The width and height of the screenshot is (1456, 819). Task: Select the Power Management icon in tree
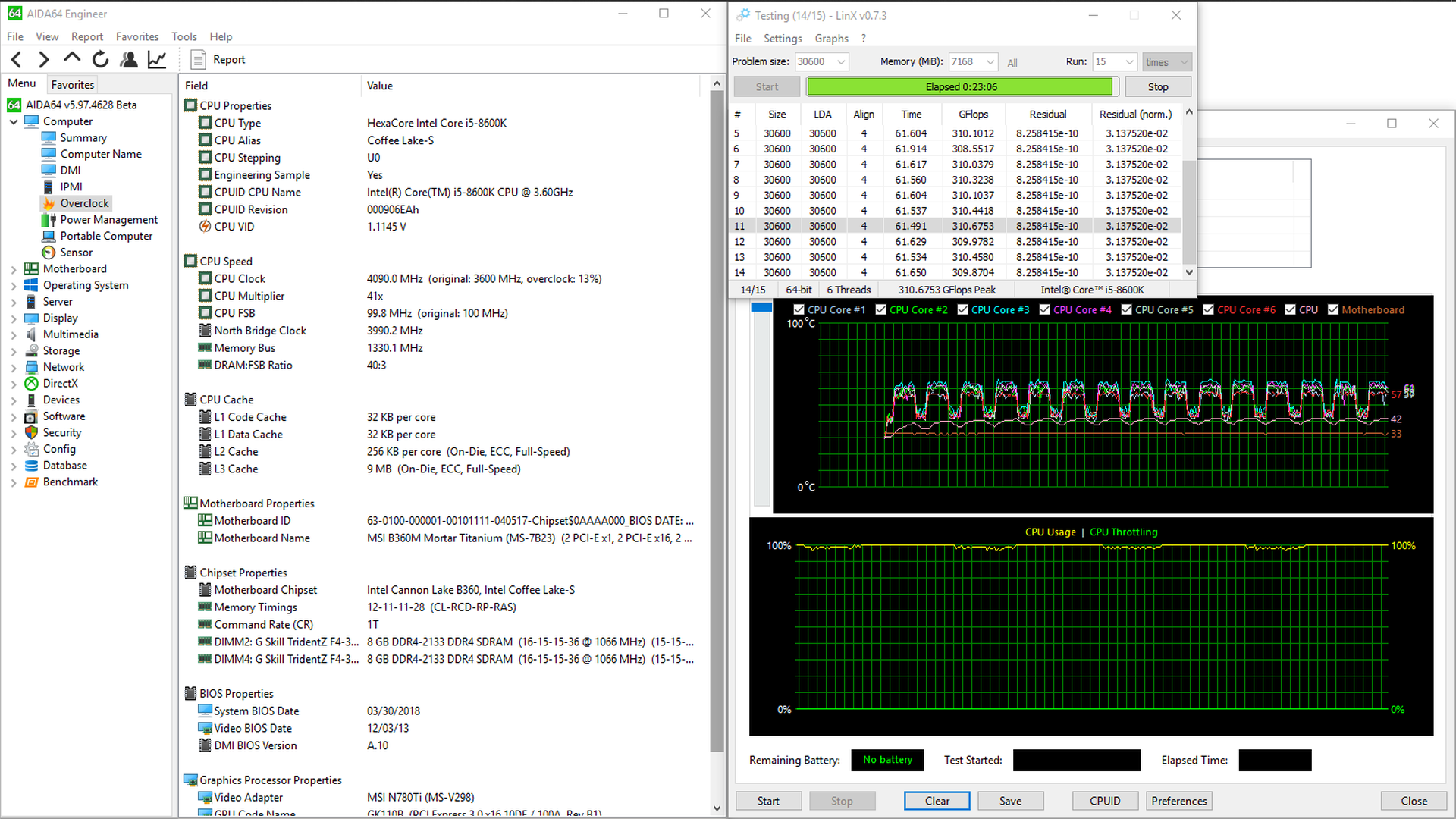pyautogui.click(x=49, y=220)
